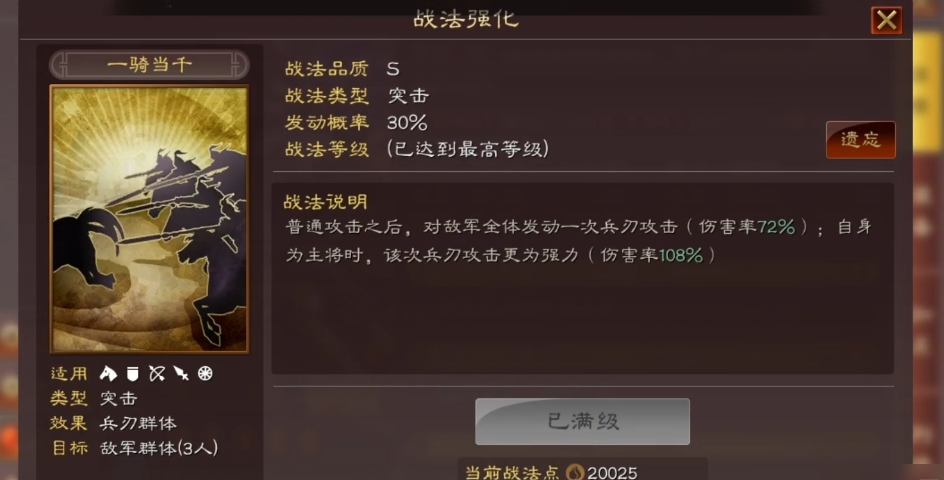Click the spear troop icon

(x=181, y=374)
